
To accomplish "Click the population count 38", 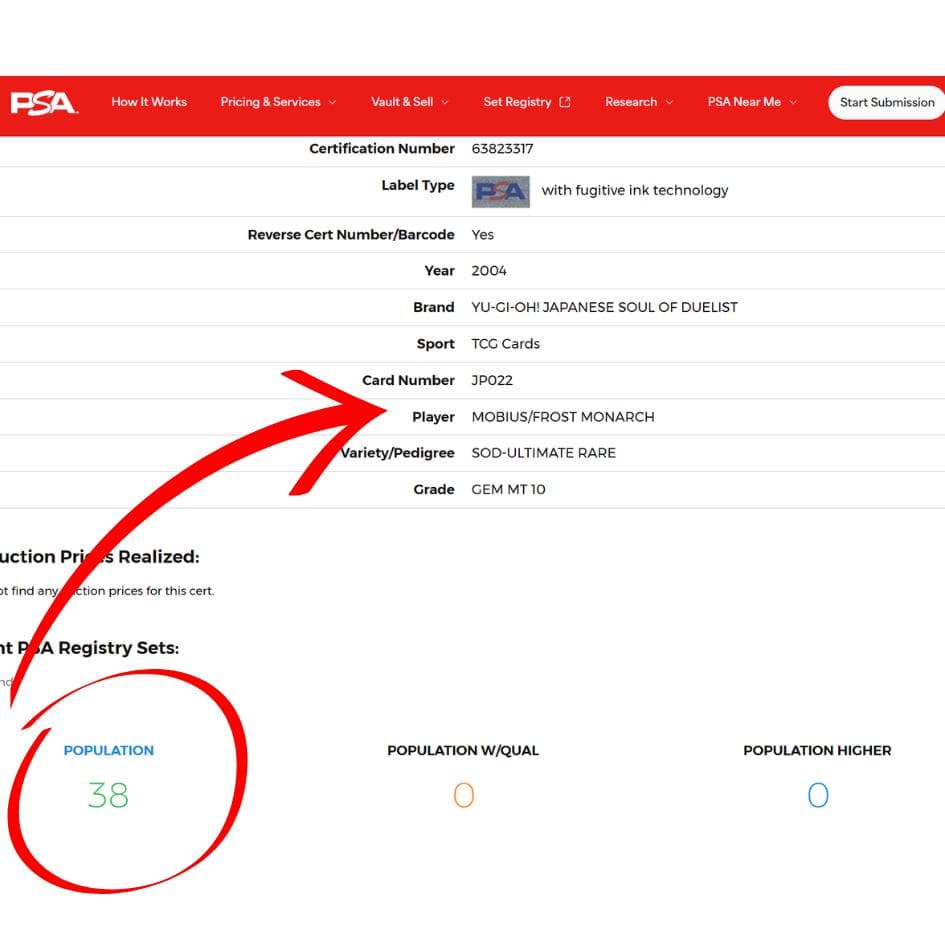I will tap(108, 796).
